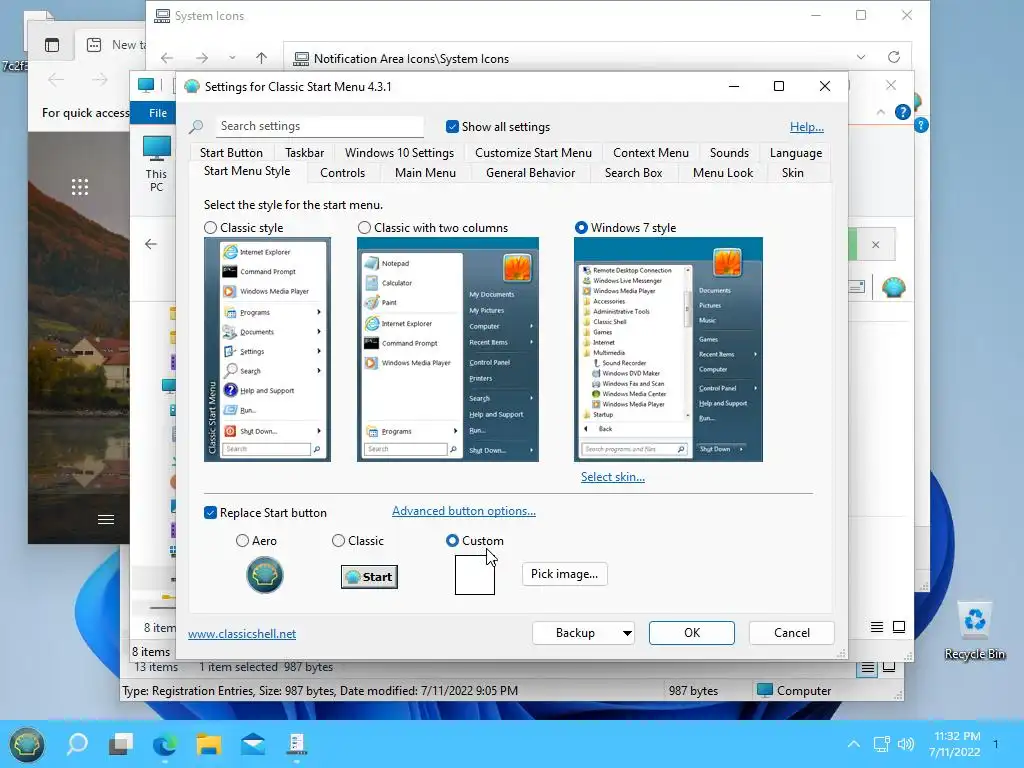The width and height of the screenshot is (1024, 768).
Task: Click the blue help question mark icon
Action: coord(903,112)
